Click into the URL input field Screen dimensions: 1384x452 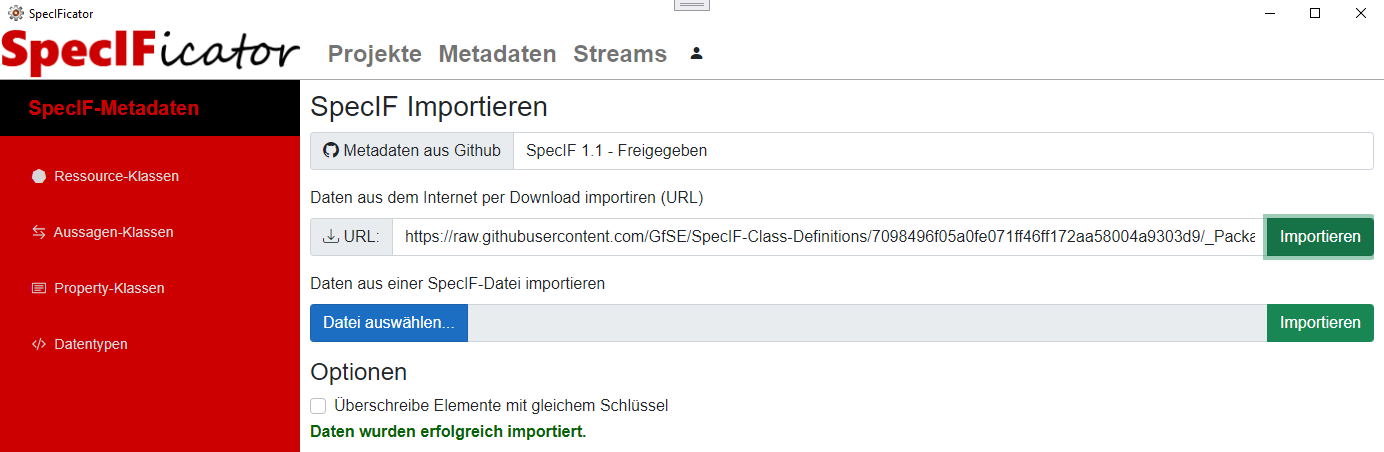coord(828,237)
